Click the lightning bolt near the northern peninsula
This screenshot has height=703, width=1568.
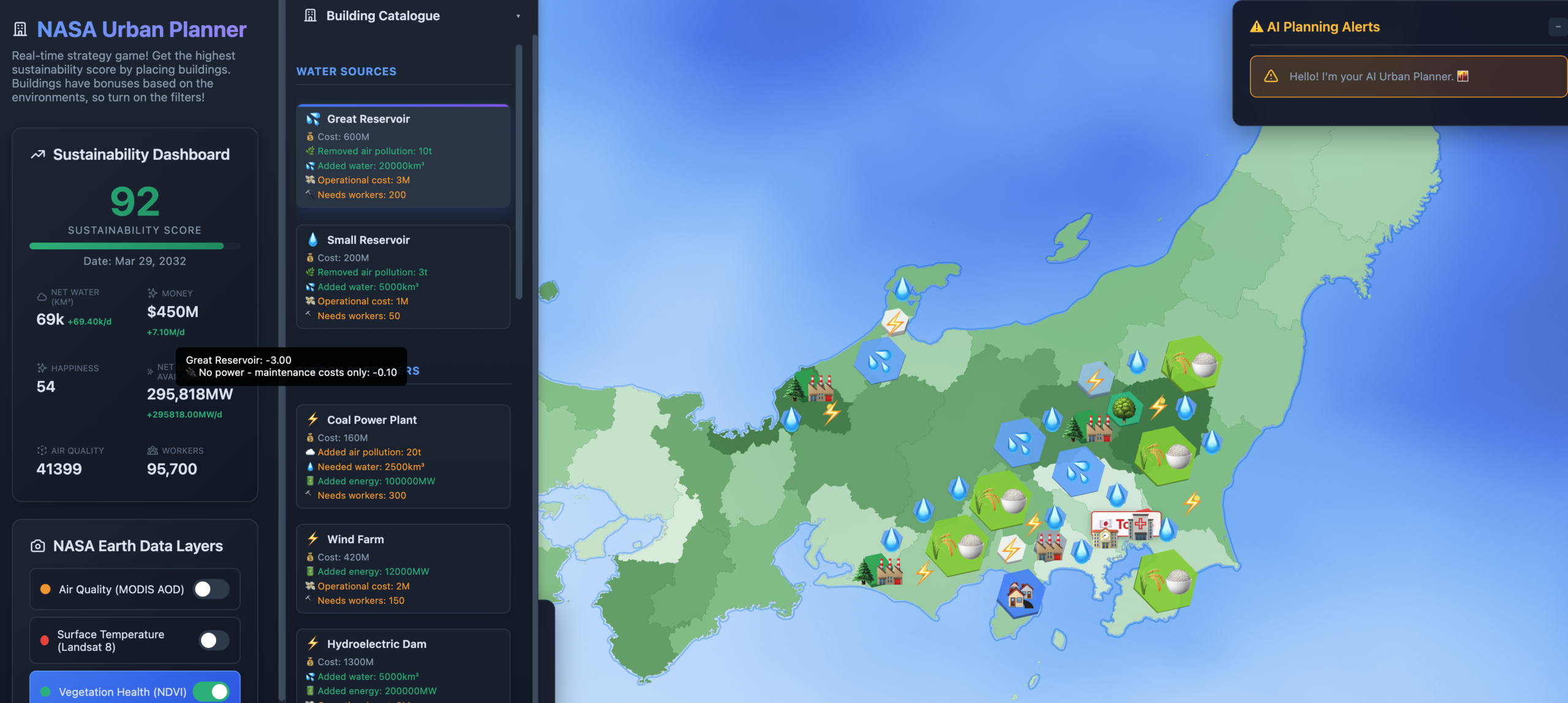895,323
